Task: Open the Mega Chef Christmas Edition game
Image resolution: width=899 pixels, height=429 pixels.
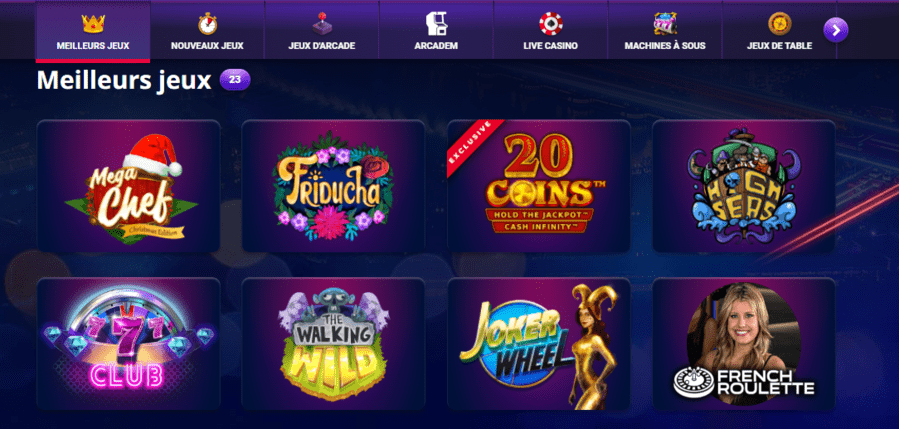Action: tap(128, 186)
